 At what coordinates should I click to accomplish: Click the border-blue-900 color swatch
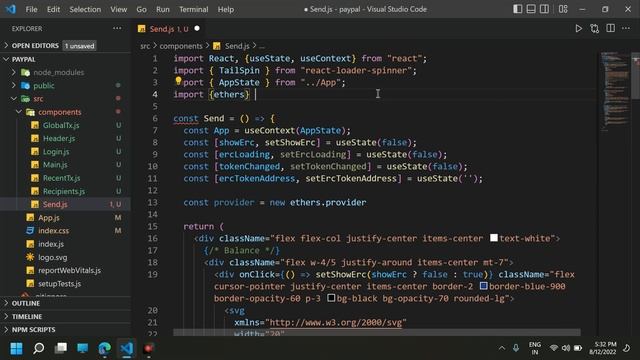pos(483,286)
